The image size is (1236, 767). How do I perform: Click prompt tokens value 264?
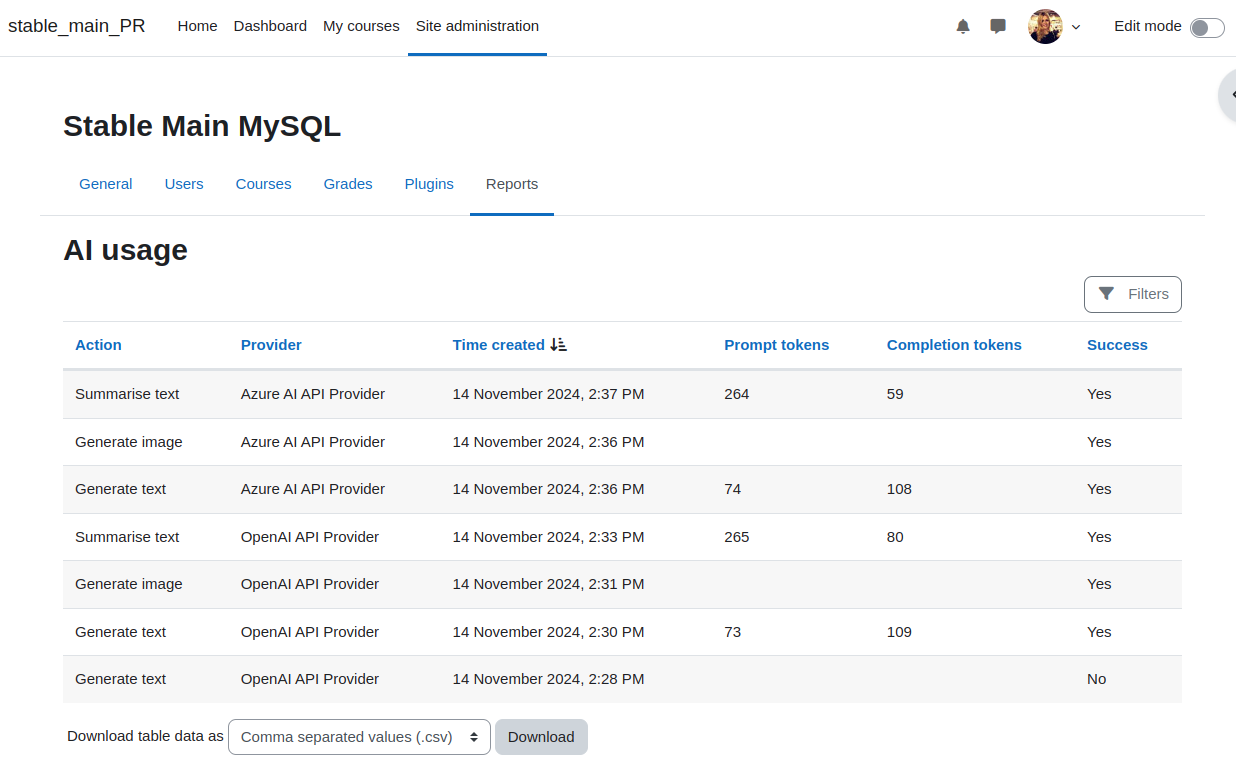click(737, 394)
